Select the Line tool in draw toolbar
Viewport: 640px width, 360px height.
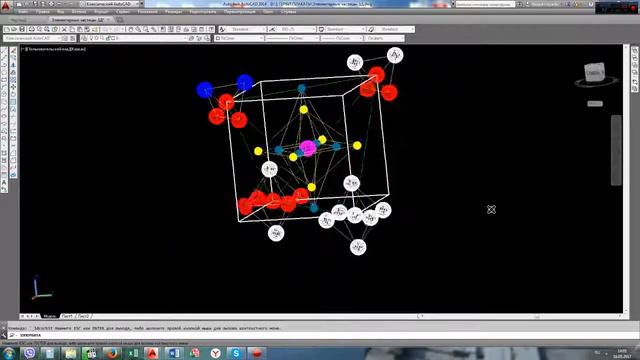4,51
